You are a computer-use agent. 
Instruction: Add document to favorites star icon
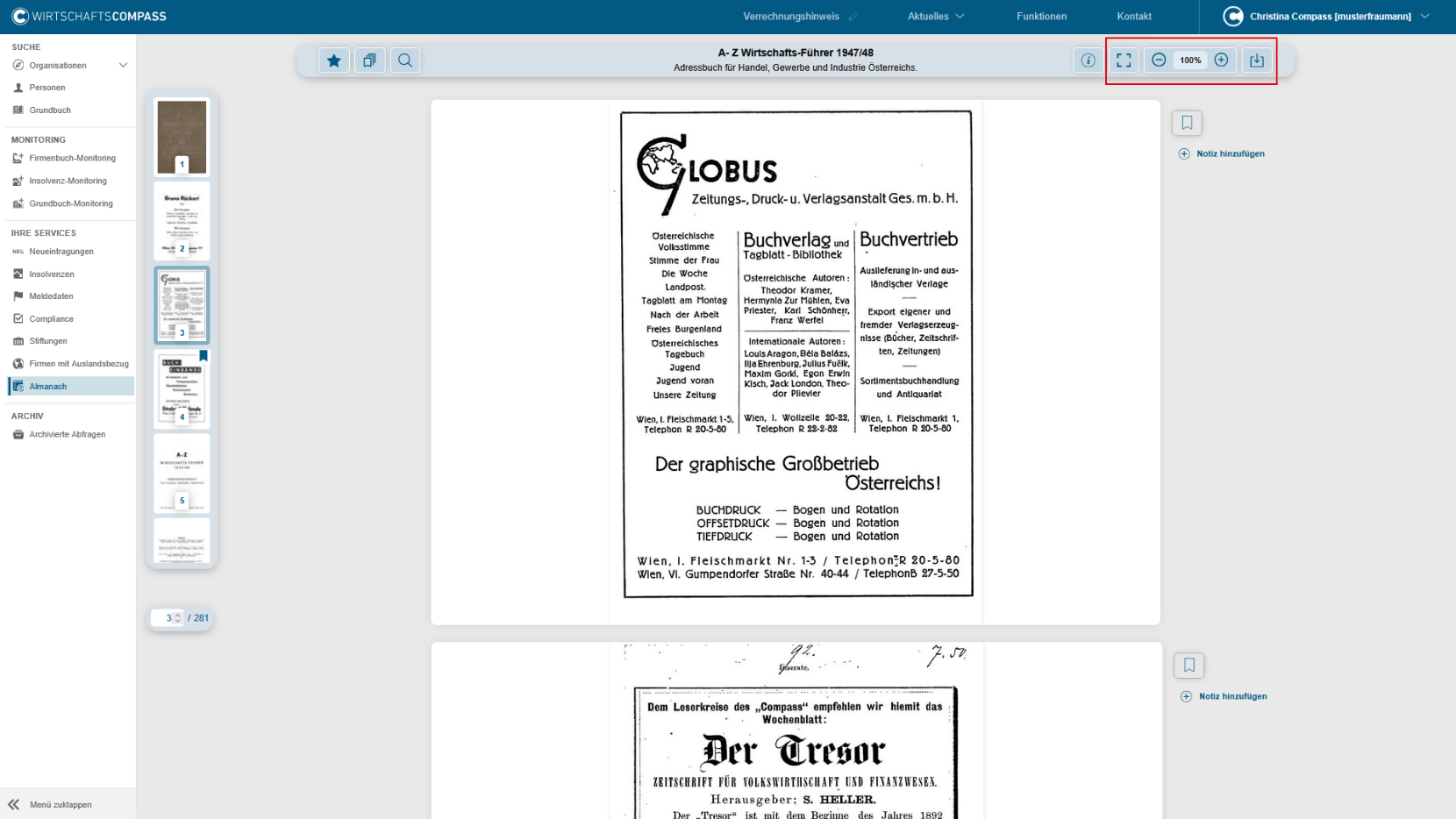click(x=334, y=61)
